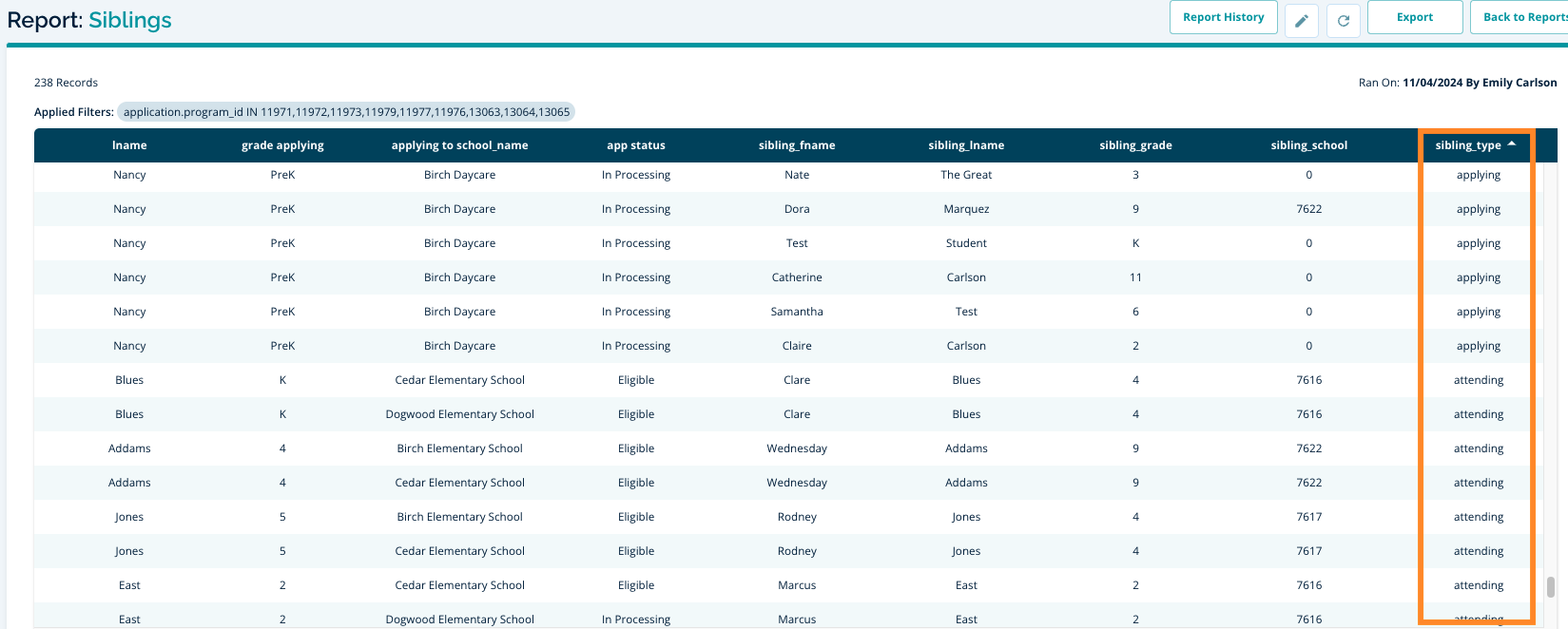Sort by sibling_fname column header
This screenshot has width=1568, height=629.
[797, 145]
